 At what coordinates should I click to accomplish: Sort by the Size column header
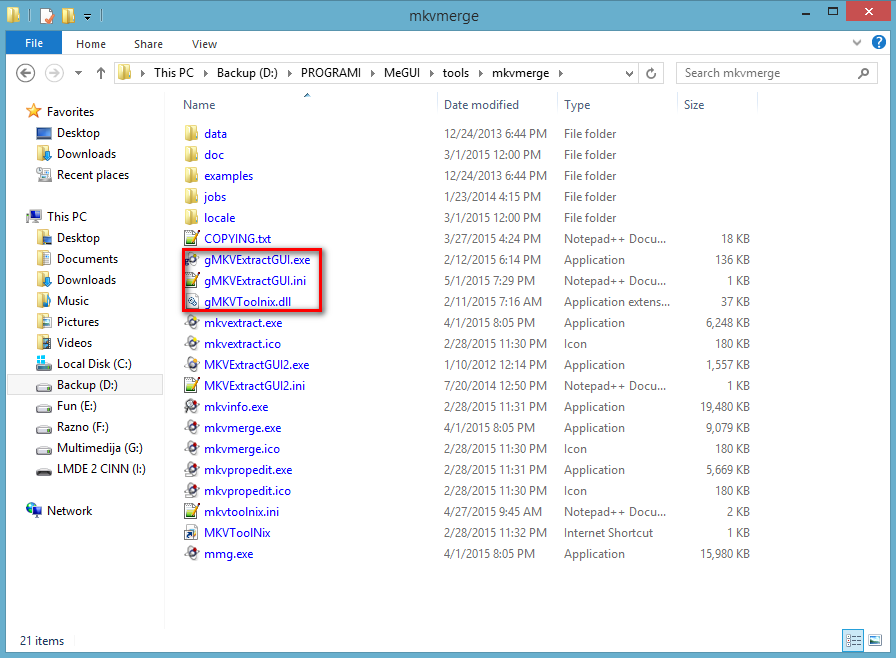(694, 105)
